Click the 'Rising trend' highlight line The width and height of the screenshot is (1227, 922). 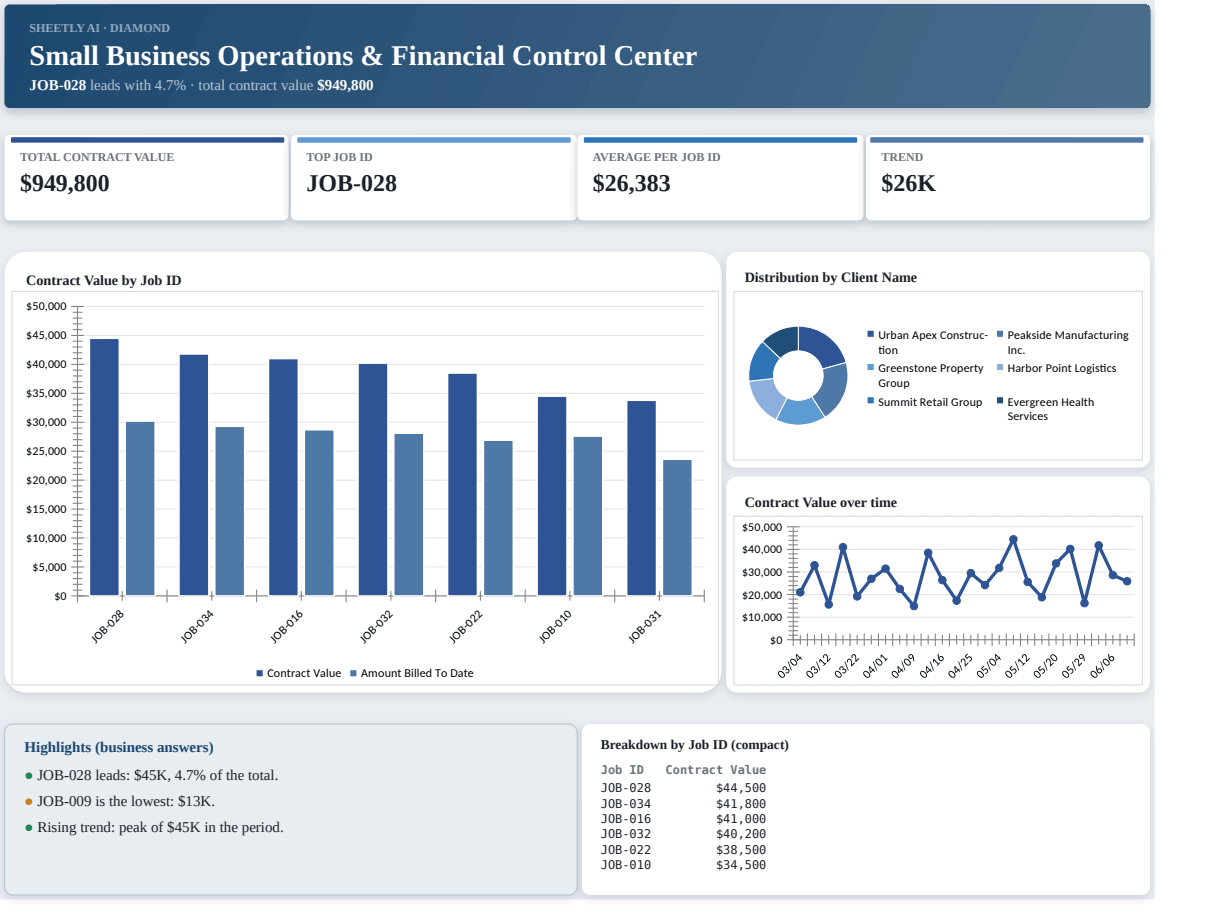[x=160, y=827]
